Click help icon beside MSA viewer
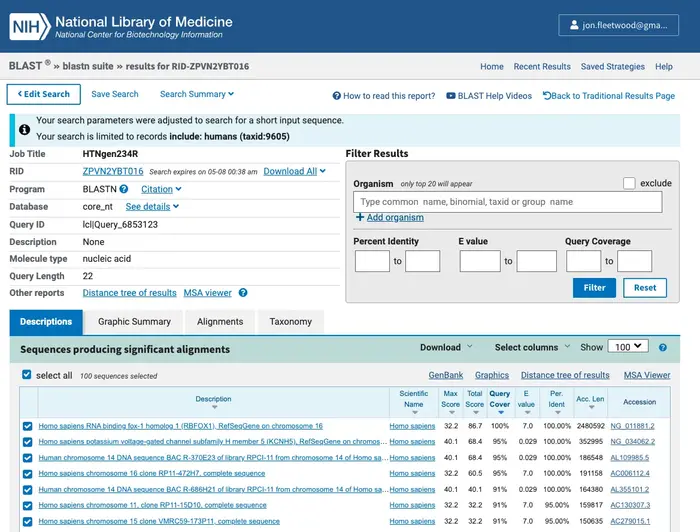This screenshot has height=532, width=700. 243,293
